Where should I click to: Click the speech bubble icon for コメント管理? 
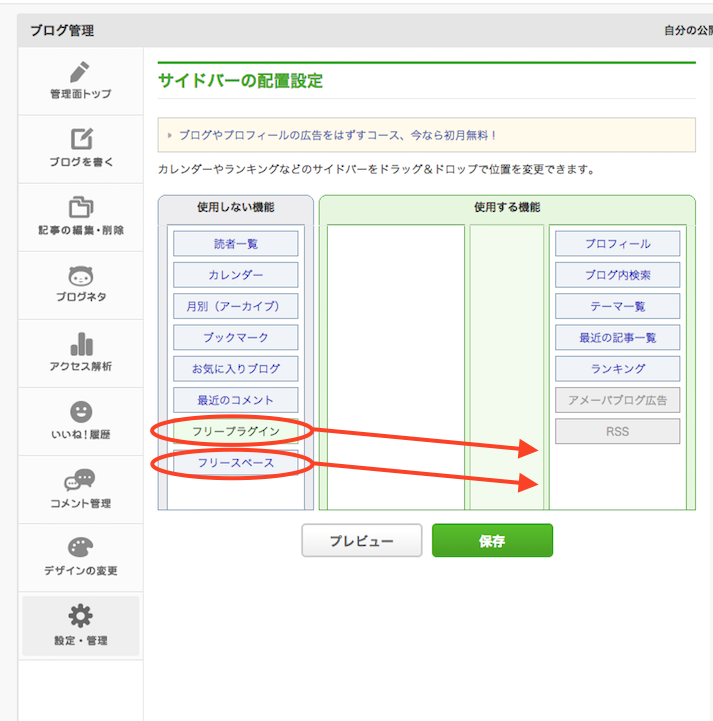[x=81, y=480]
